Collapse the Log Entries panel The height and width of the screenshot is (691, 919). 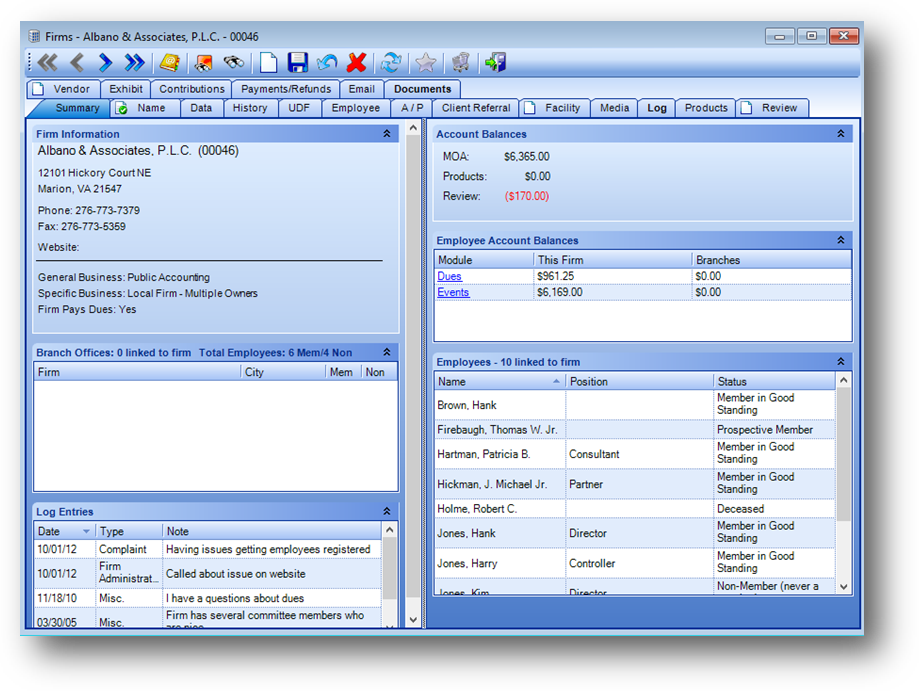387,511
